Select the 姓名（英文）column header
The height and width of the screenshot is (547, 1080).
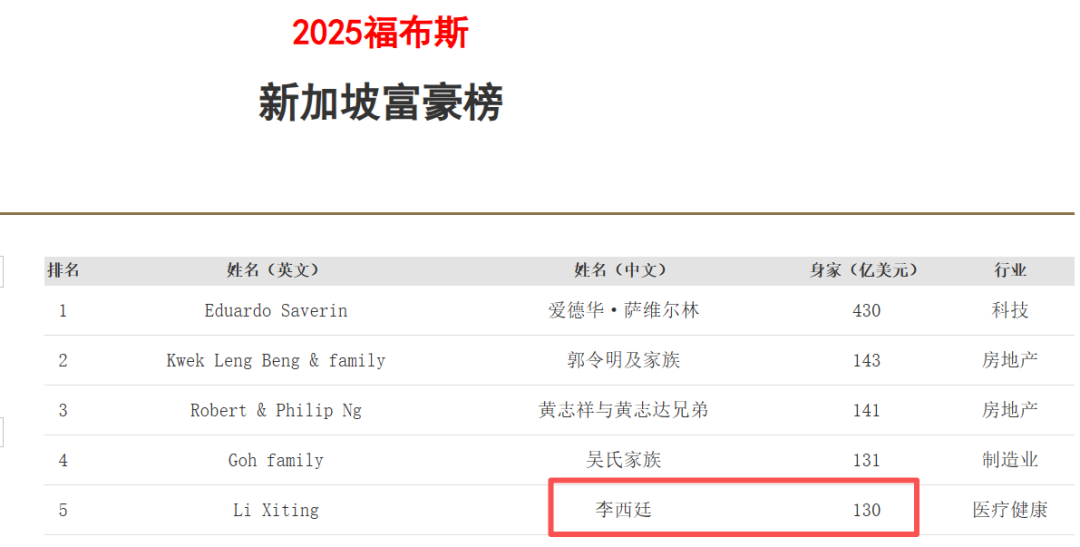(275, 270)
